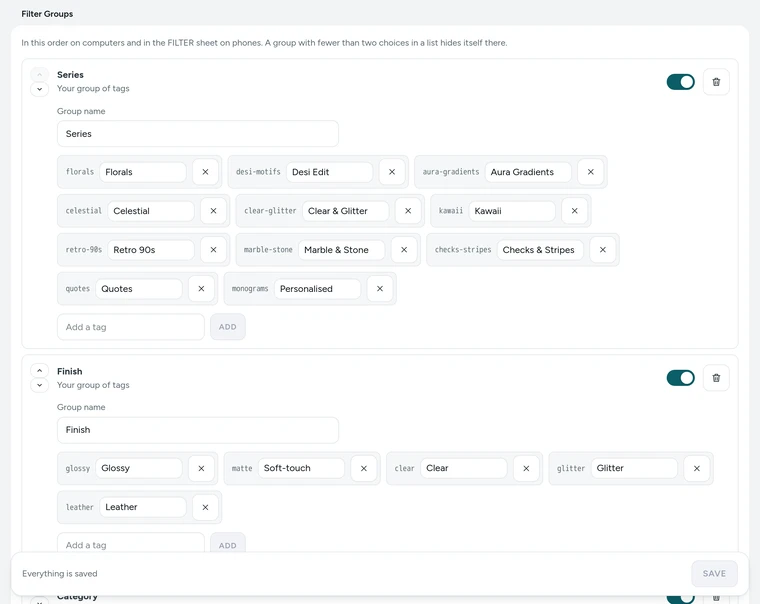Remove the quotes tag
Viewport: 760px width, 604px height.
(x=201, y=288)
